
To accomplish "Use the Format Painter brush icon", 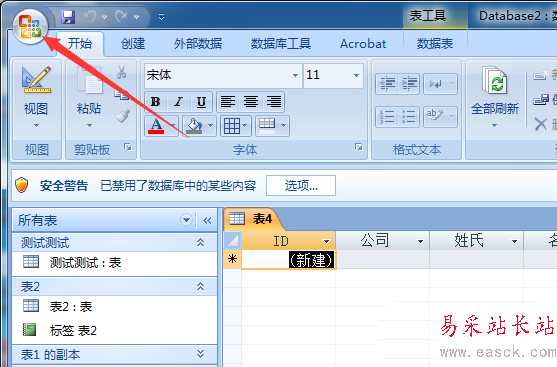I will coord(123,116).
